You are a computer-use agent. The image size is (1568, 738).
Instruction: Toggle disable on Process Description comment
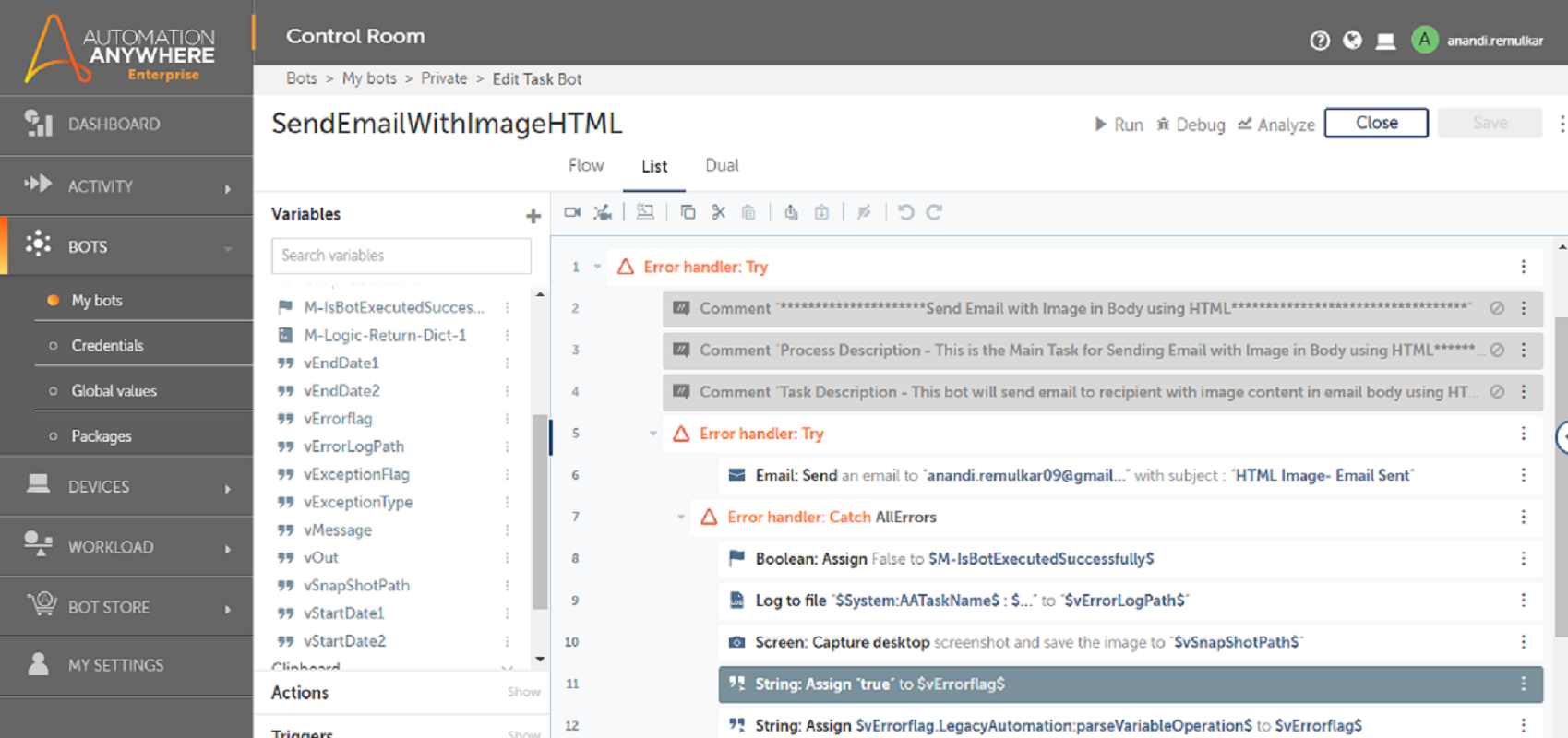(x=1497, y=351)
